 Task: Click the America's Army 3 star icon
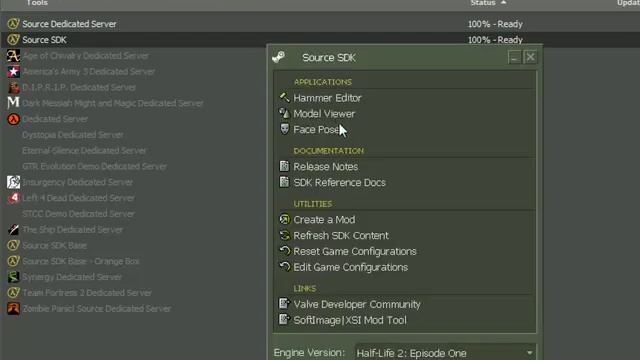(x=13, y=71)
